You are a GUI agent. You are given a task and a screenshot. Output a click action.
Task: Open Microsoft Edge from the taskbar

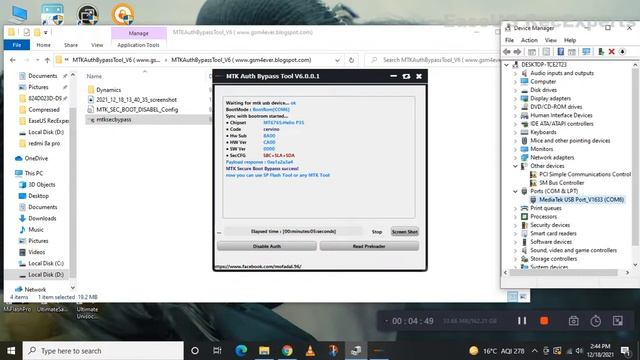241,350
